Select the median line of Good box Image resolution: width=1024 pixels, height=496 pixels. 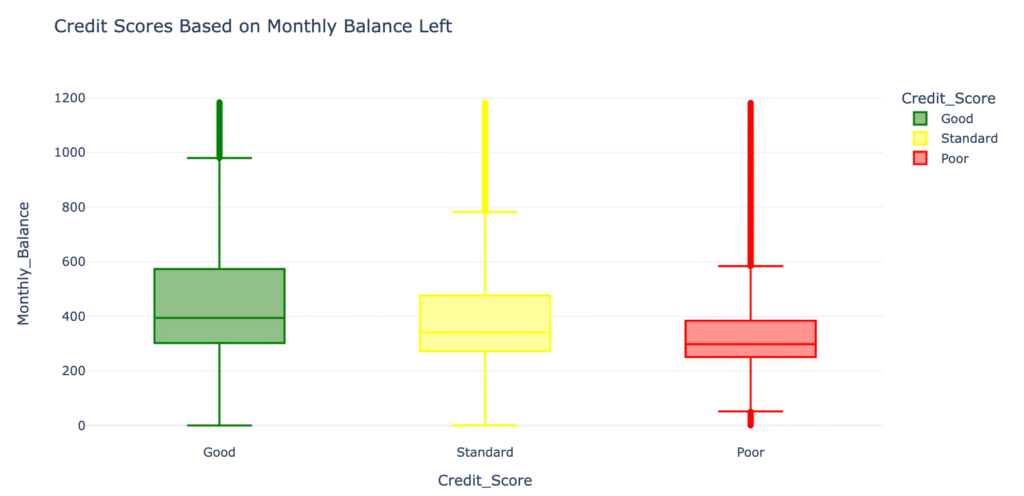coord(219,318)
